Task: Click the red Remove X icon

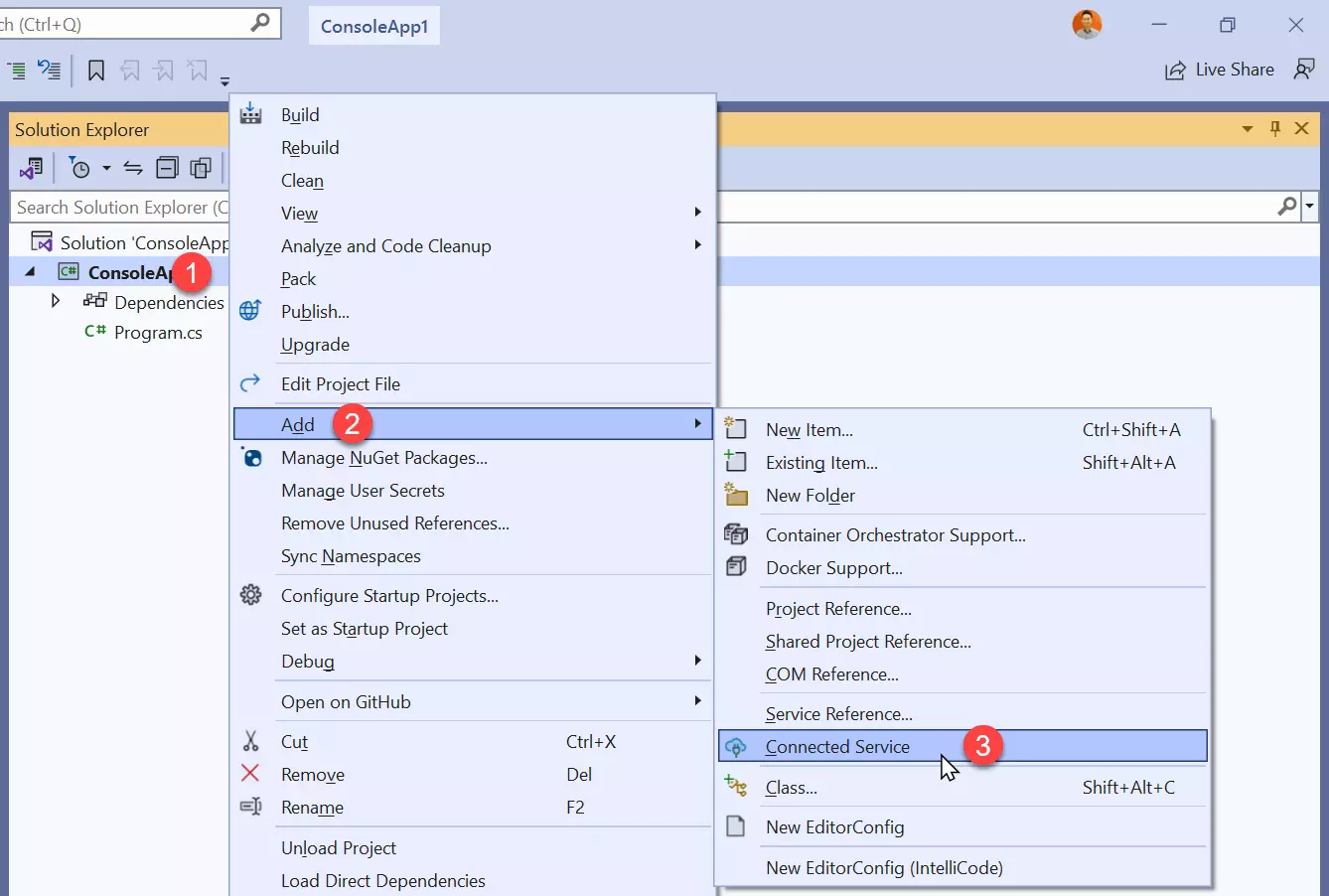Action: [250, 773]
